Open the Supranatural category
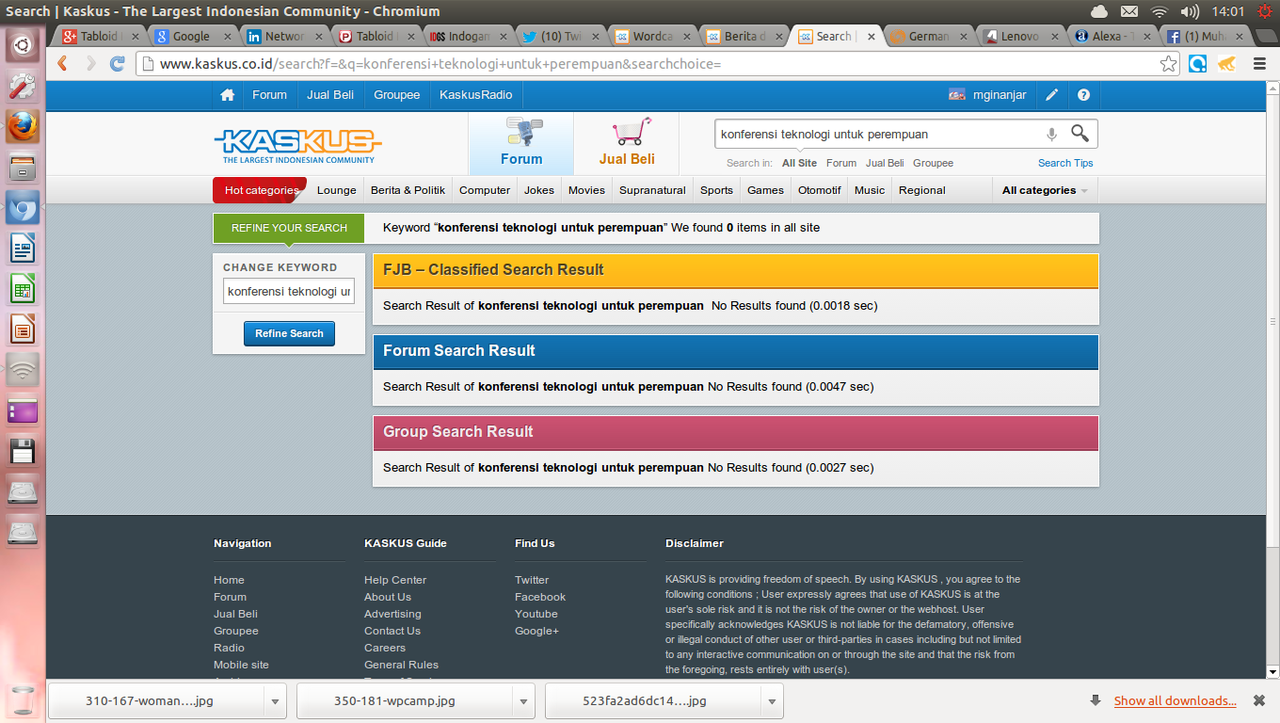This screenshot has height=723, width=1280. pos(652,190)
